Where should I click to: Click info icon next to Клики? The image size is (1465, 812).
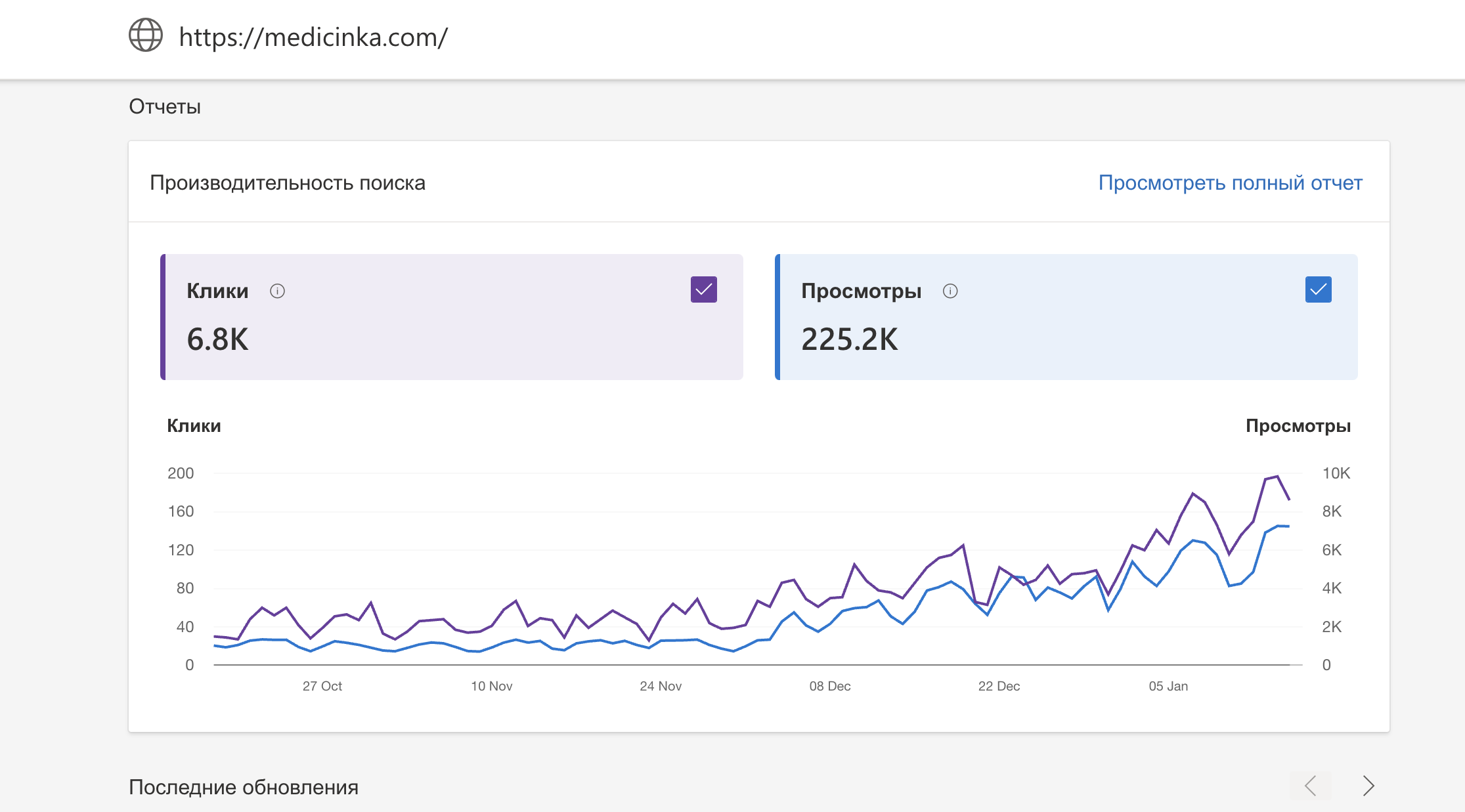tap(277, 291)
